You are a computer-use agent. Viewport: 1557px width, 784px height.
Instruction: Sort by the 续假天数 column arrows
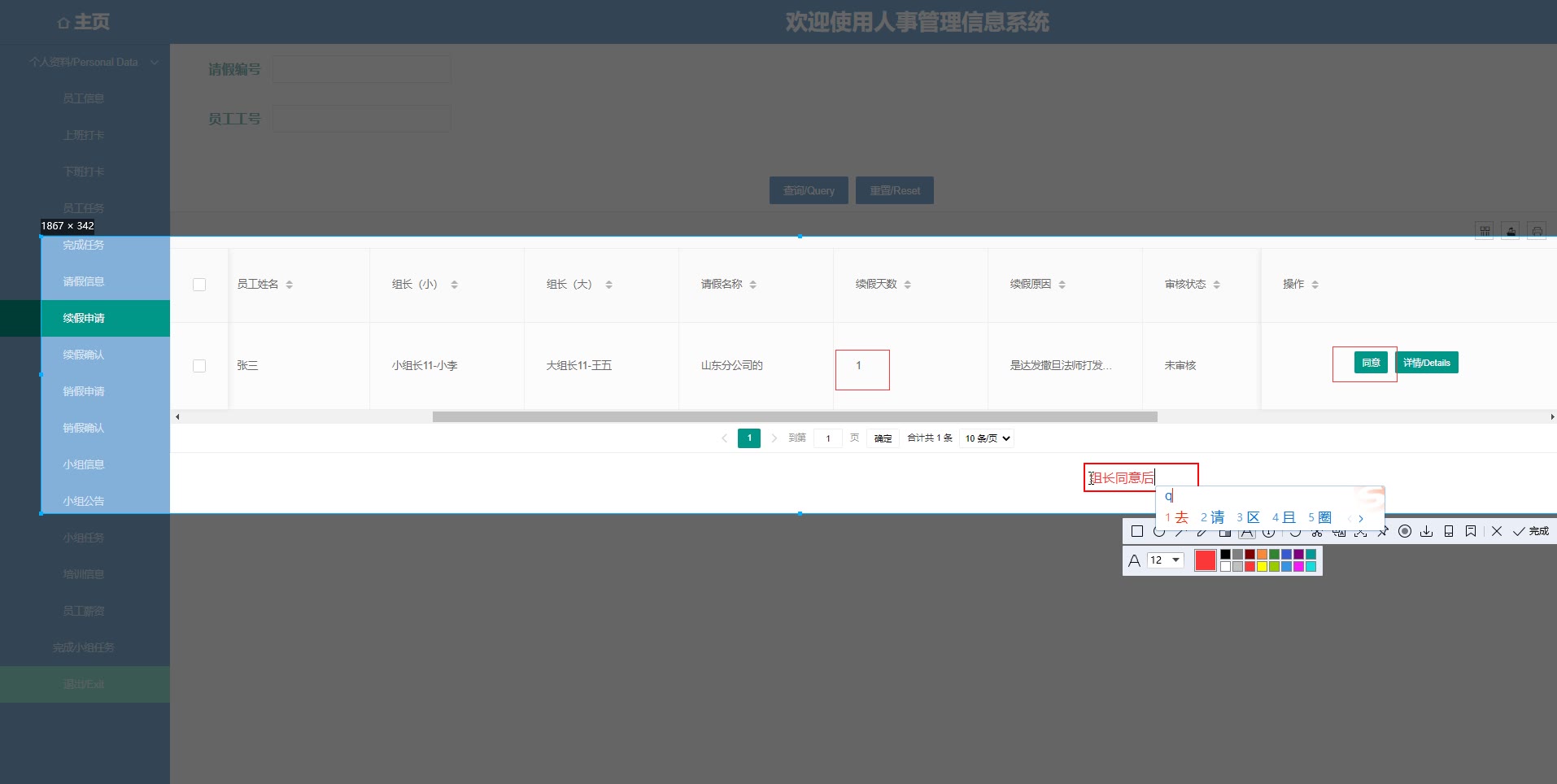tap(908, 285)
